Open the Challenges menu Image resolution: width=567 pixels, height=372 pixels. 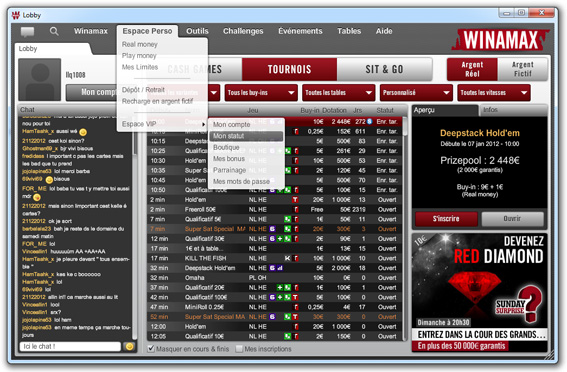coord(243,31)
